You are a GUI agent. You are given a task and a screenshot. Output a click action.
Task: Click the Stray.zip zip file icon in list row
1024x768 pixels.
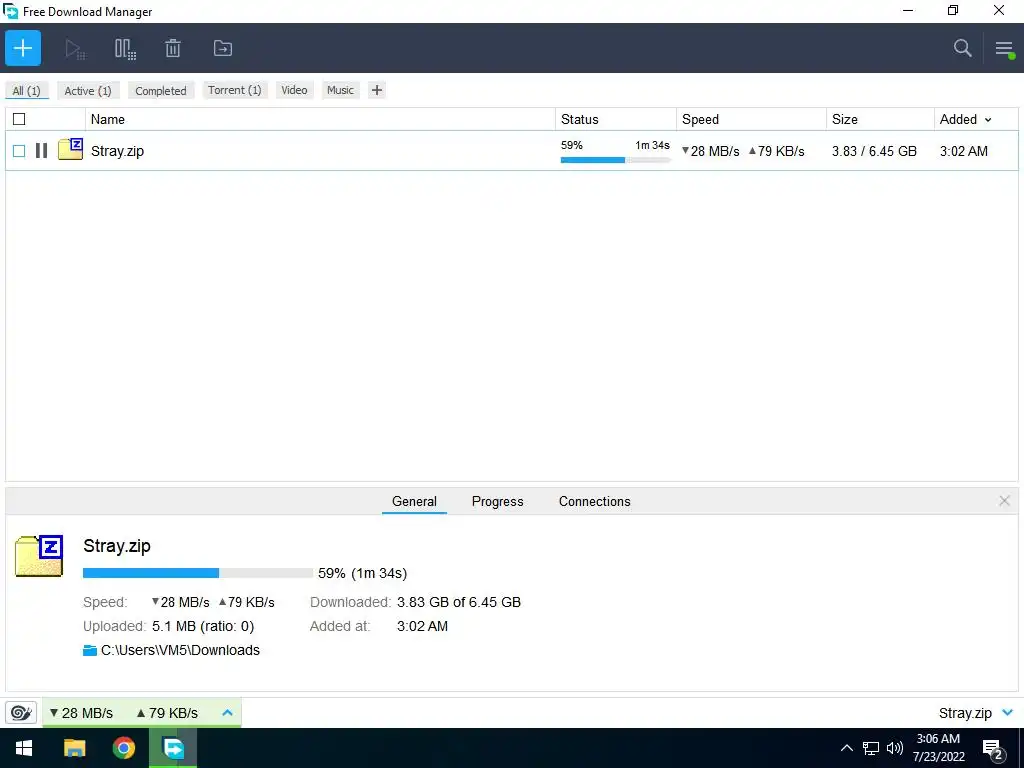[71, 149]
